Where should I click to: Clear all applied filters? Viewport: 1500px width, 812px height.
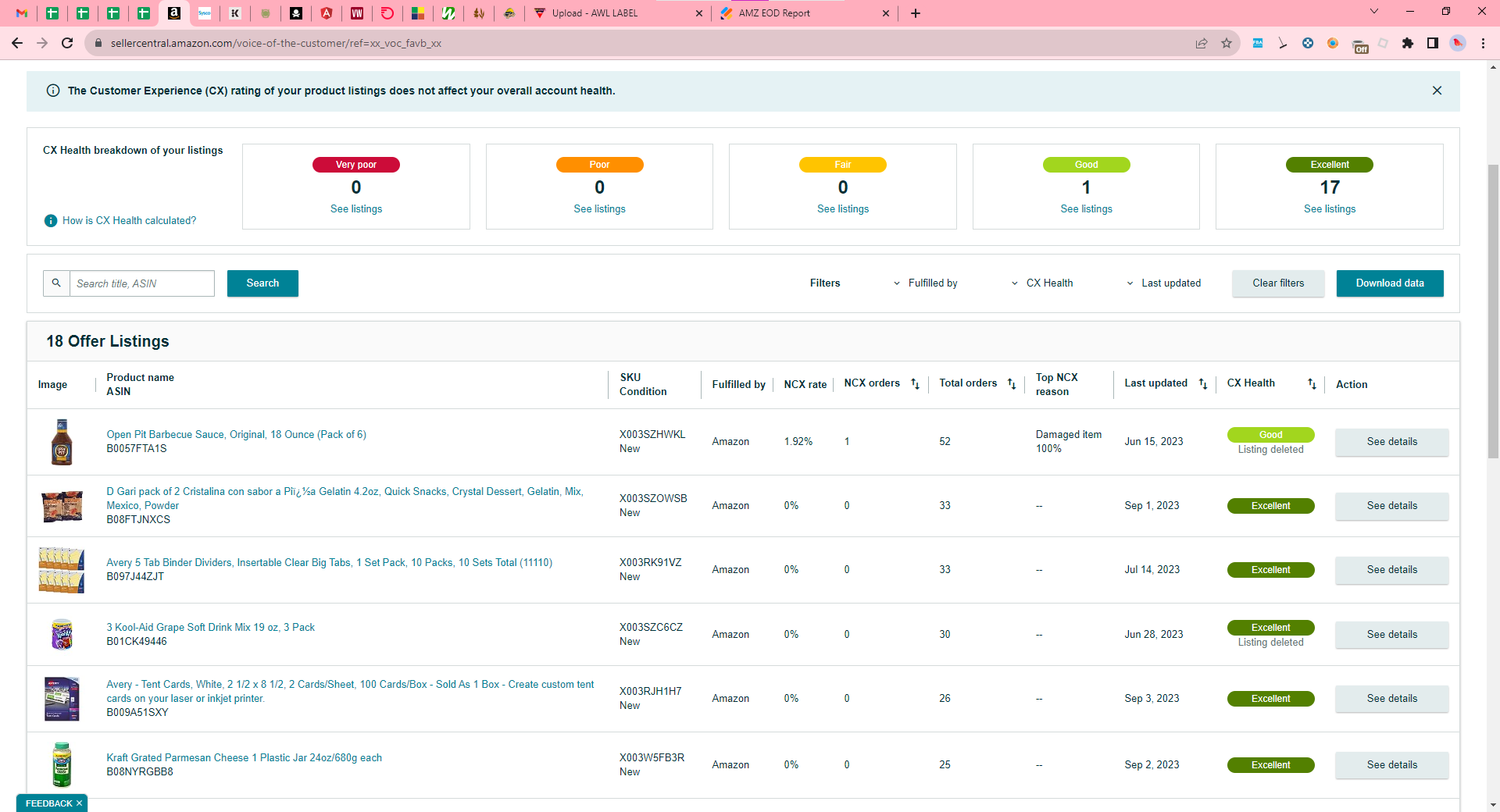[x=1278, y=283]
